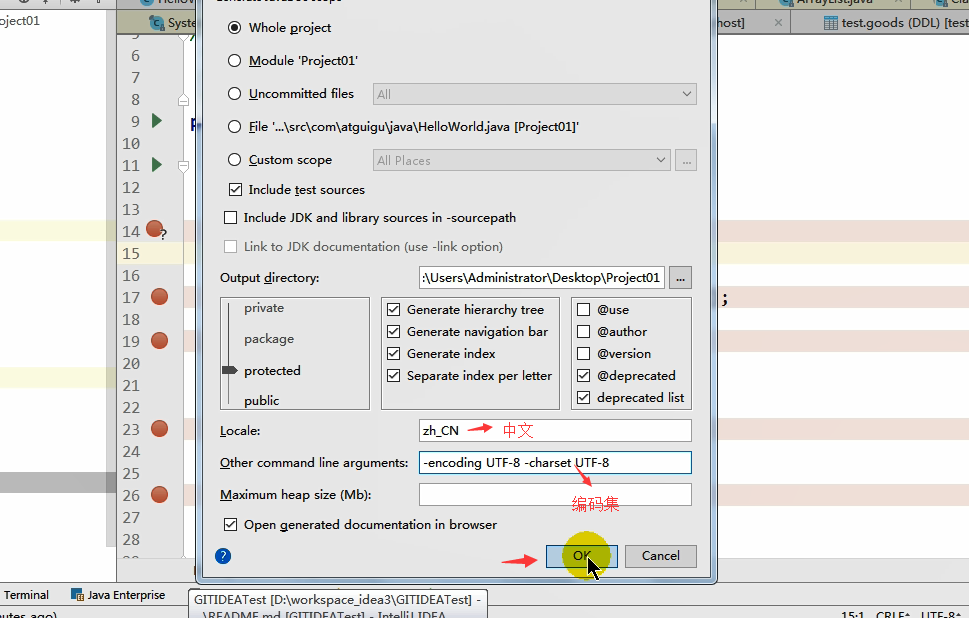Screen dimensions: 969x618
Task: Uncheck Generate navigation bar
Action: (394, 332)
